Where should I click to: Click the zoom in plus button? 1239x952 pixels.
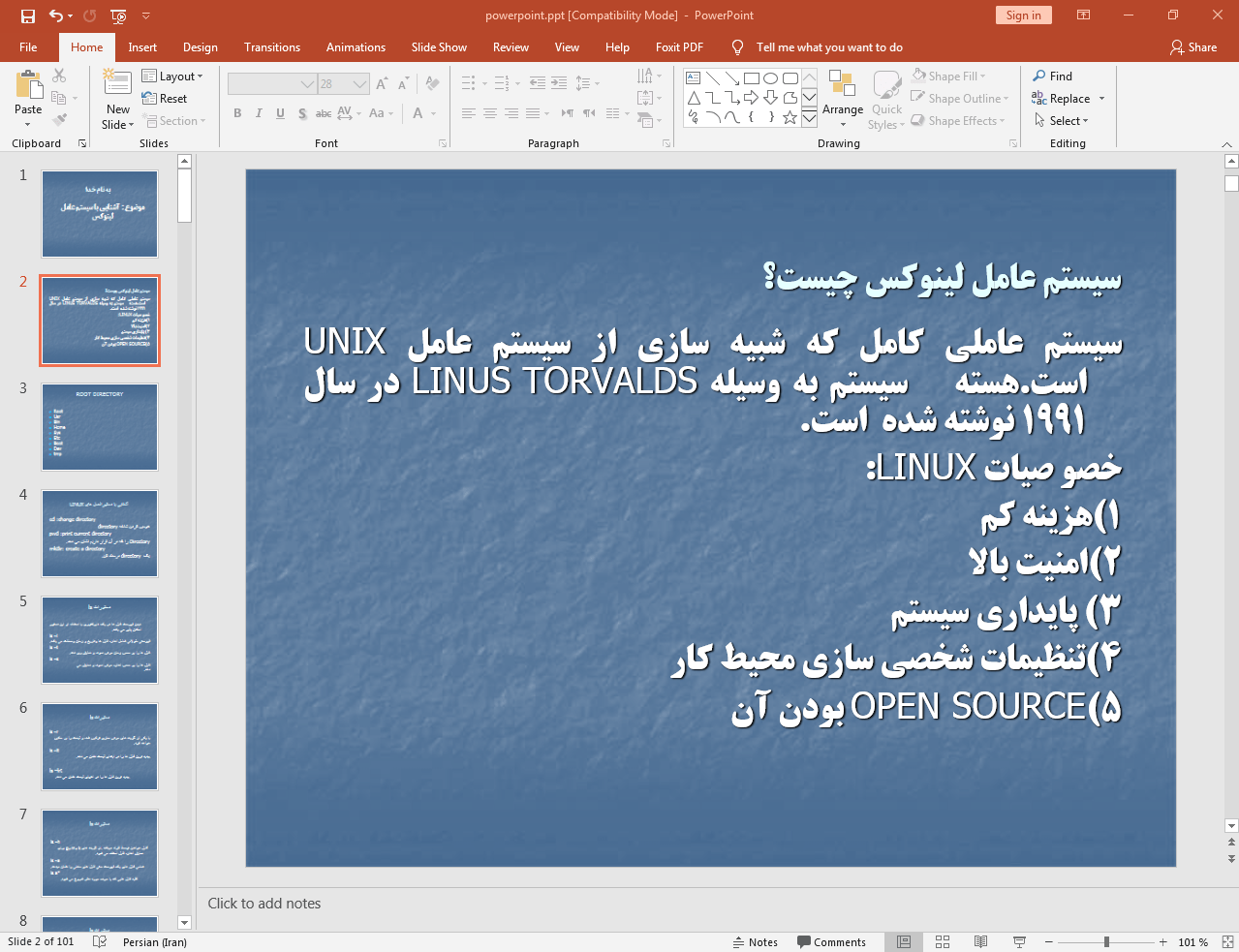(x=1162, y=942)
